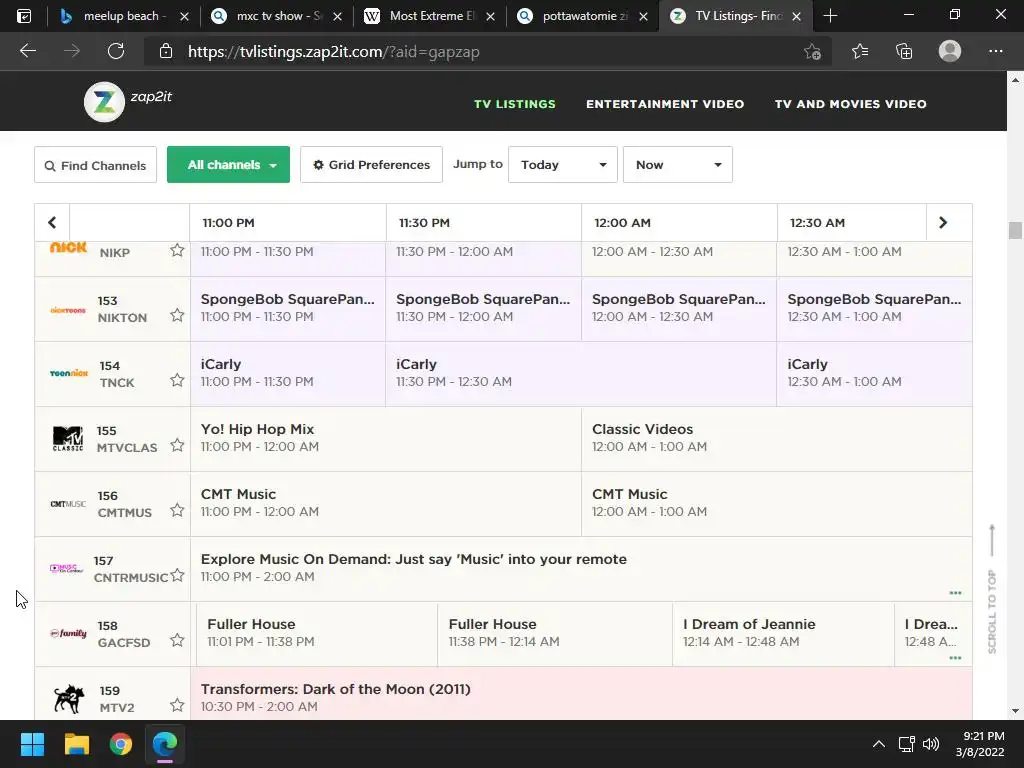Go to previous time slots in grid

[52, 223]
